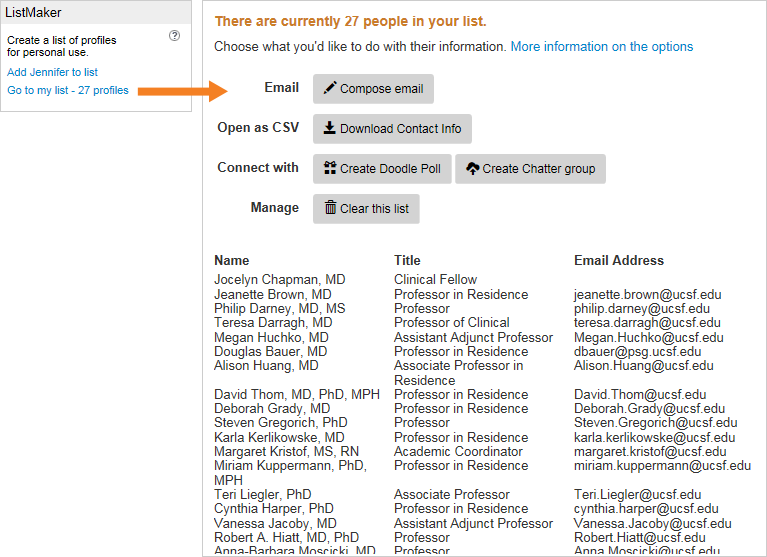Click email karla.kerlikowske@ucsf.edu
Viewport: 767px width, 557px height.
654,437
